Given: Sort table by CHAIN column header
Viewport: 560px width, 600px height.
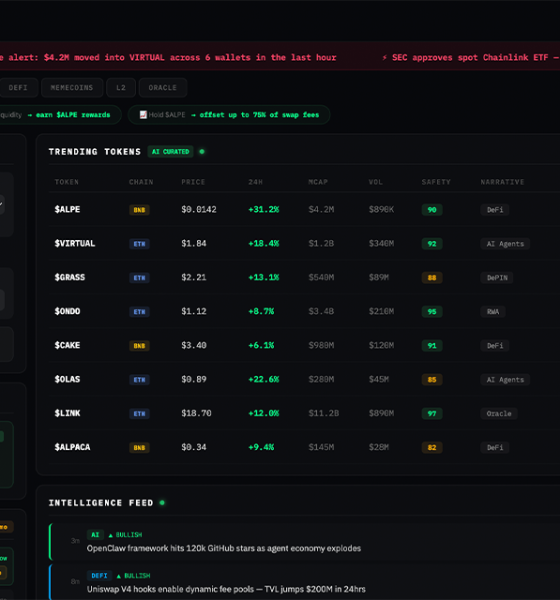Looking at the screenshot, I should 141,182.
